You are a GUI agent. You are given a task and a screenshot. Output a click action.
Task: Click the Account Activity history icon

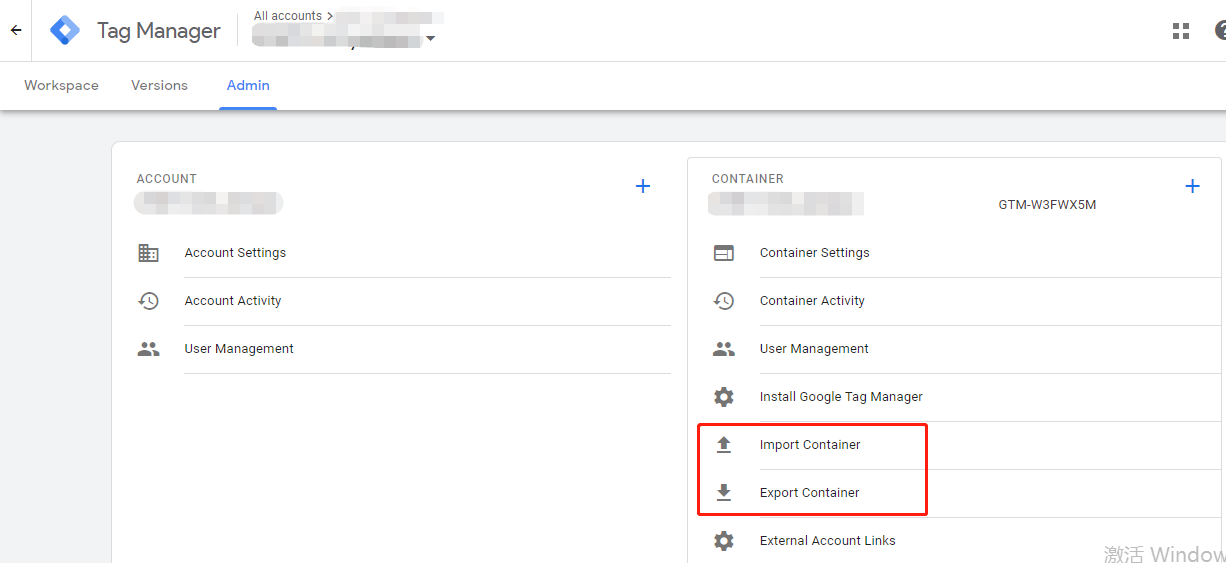[148, 301]
